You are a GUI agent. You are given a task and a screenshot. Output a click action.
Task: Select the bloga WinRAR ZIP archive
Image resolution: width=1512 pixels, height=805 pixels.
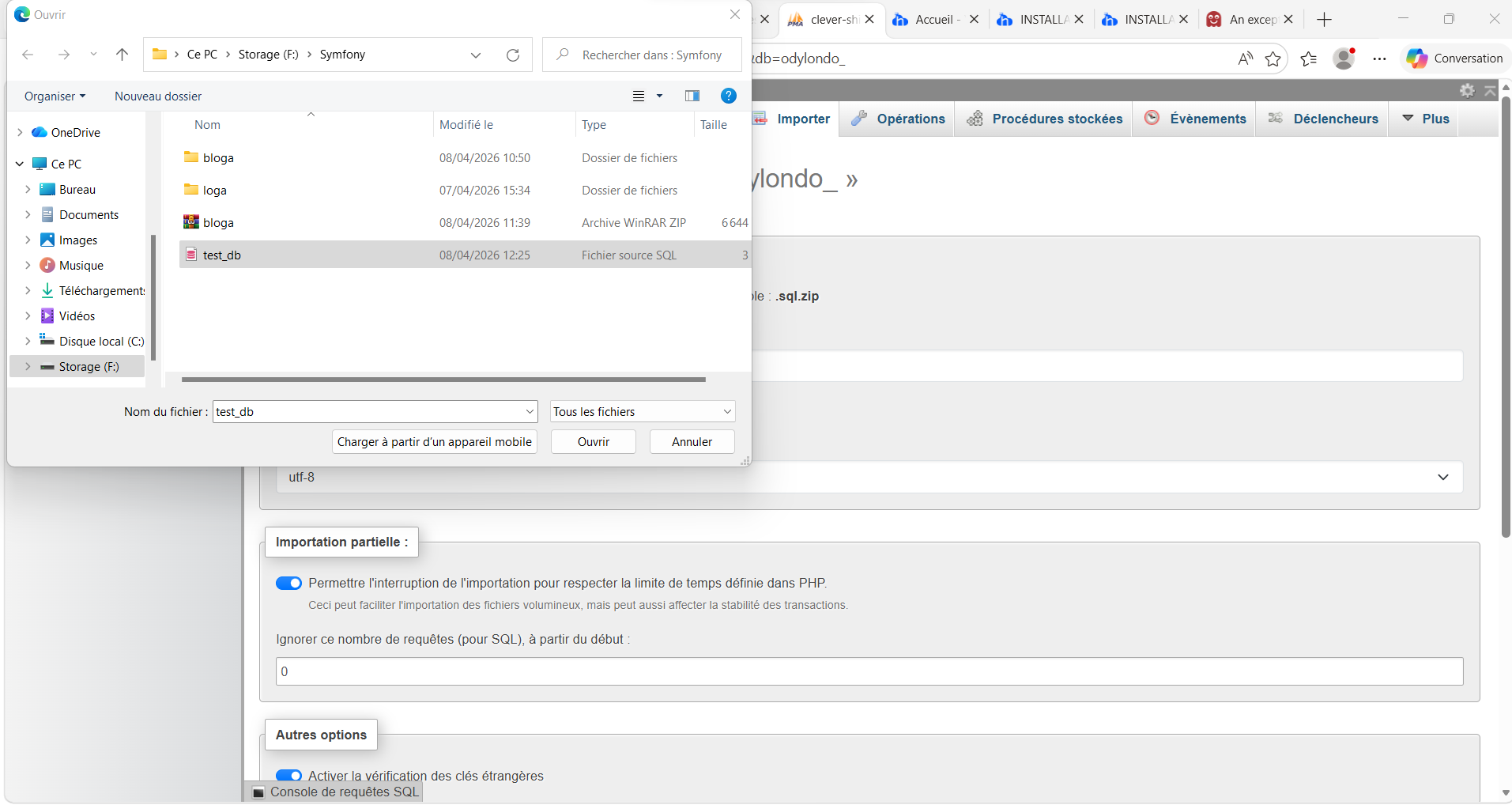tap(218, 223)
